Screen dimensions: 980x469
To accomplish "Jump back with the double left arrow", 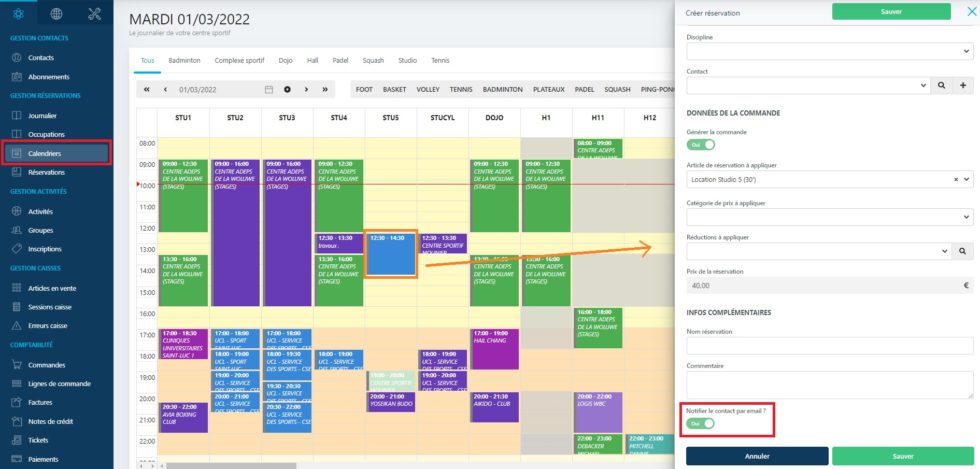I will tap(147, 89).
